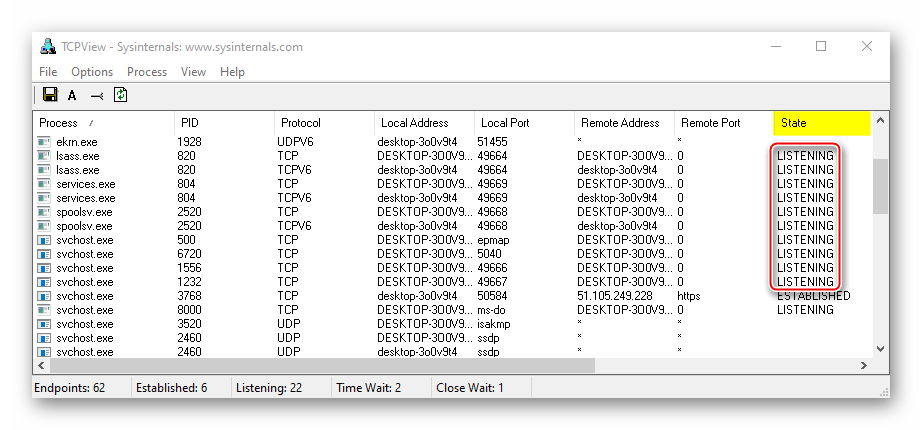Toggle show unconnected endpoints icon
The image size is (922, 430).
click(97, 96)
